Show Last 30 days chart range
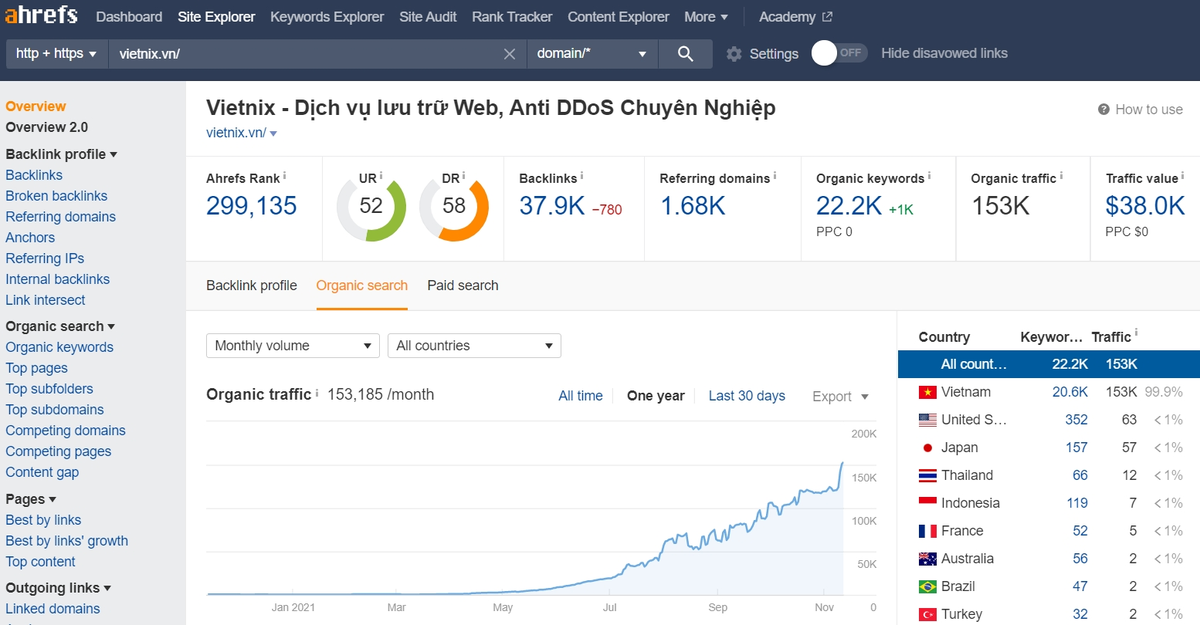1200x625 pixels. point(747,396)
